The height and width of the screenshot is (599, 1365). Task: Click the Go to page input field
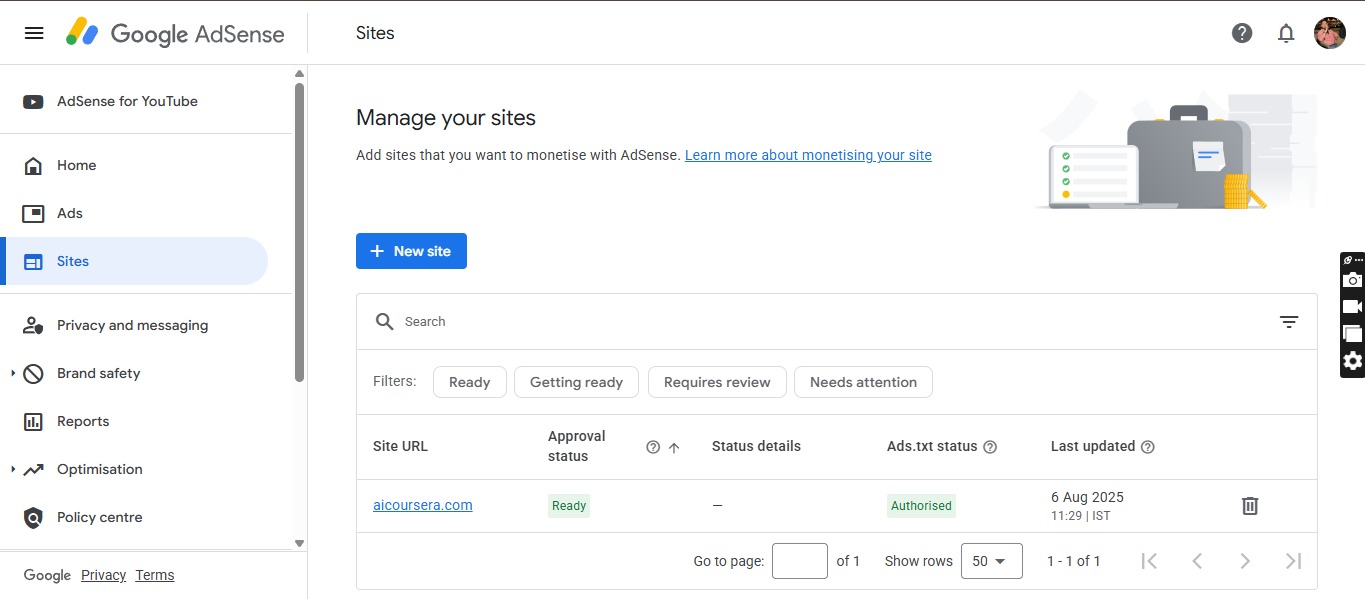(799, 561)
